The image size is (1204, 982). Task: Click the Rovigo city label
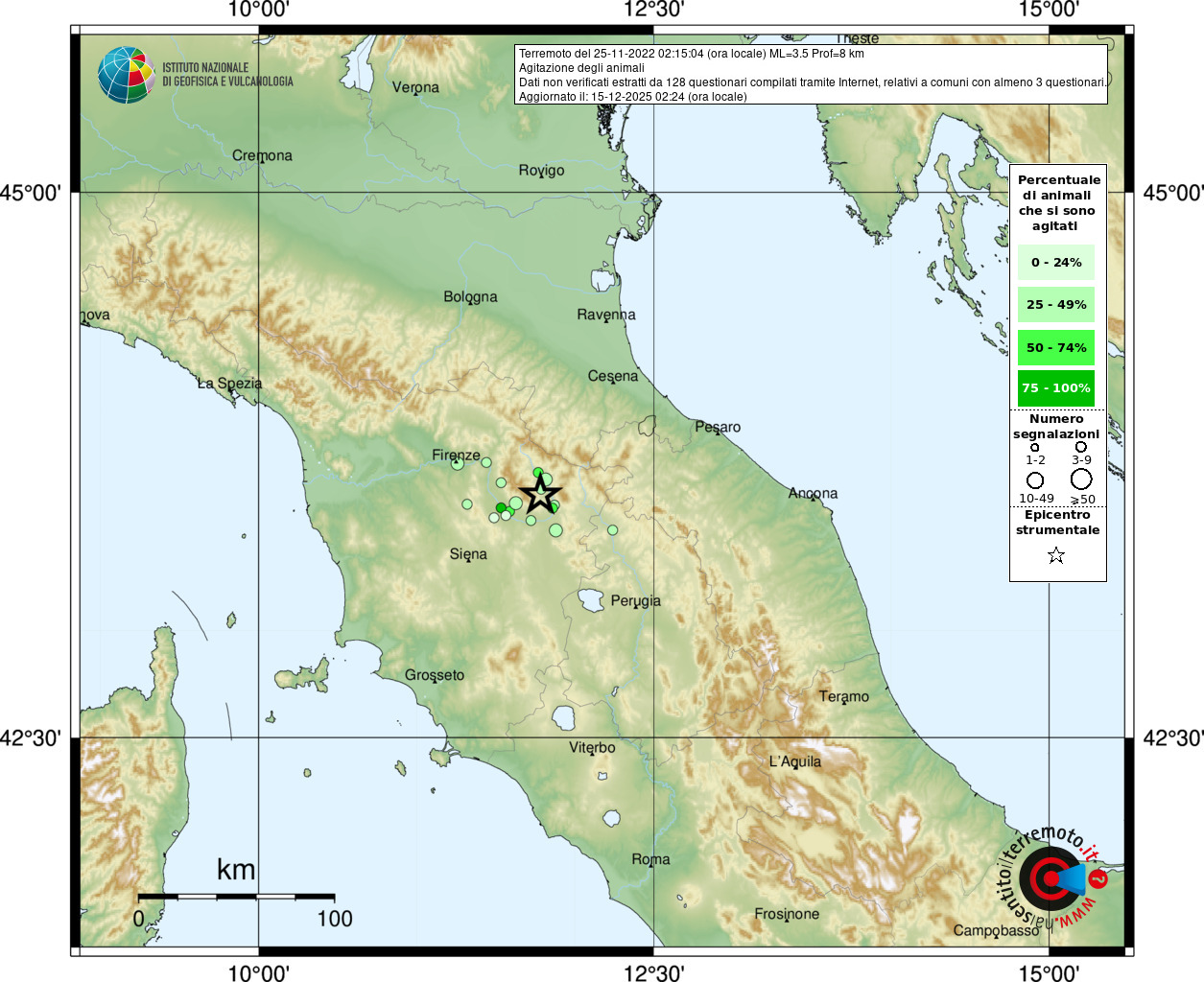tap(541, 171)
